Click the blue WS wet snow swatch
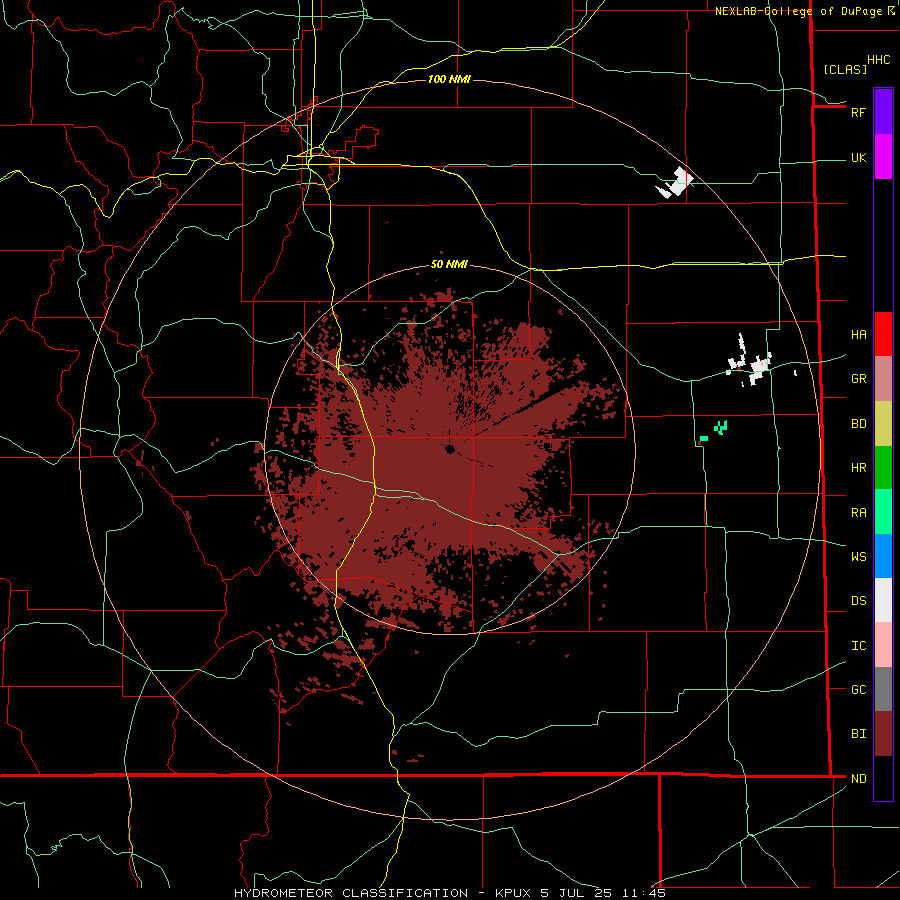Image resolution: width=900 pixels, height=900 pixels. pos(883,556)
